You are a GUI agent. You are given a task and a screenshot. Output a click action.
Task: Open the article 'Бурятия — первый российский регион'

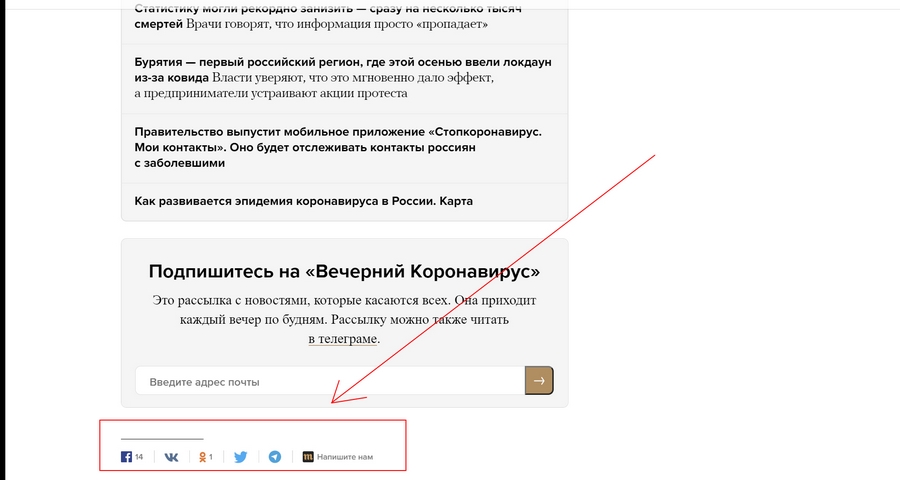click(x=343, y=78)
